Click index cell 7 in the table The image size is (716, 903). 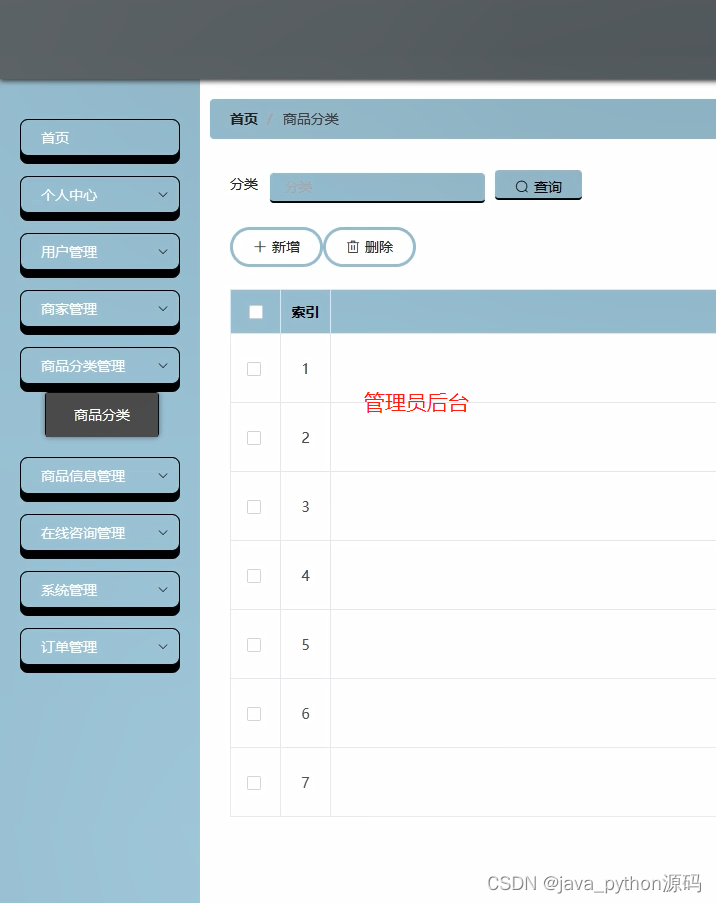(x=305, y=783)
